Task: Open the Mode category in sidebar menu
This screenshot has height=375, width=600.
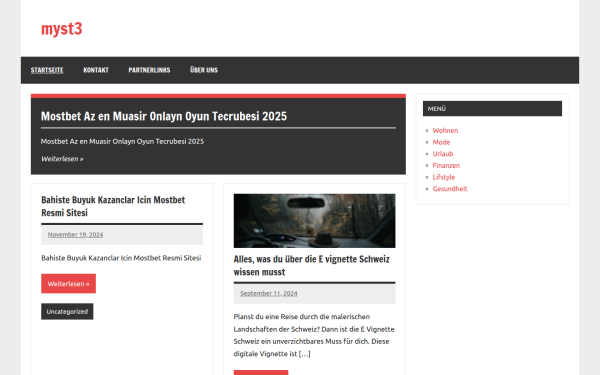Action: (441, 142)
